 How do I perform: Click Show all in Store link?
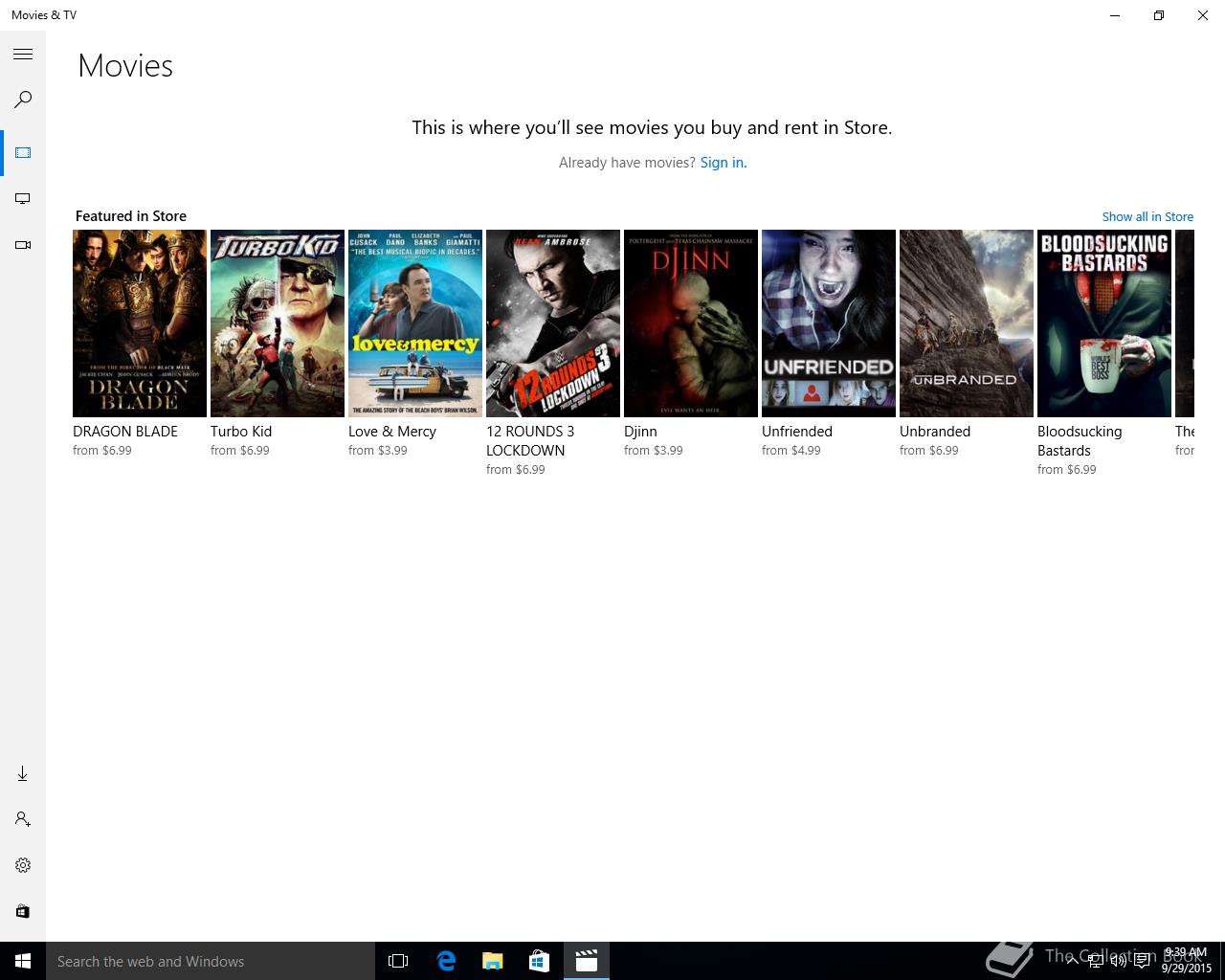point(1147,217)
